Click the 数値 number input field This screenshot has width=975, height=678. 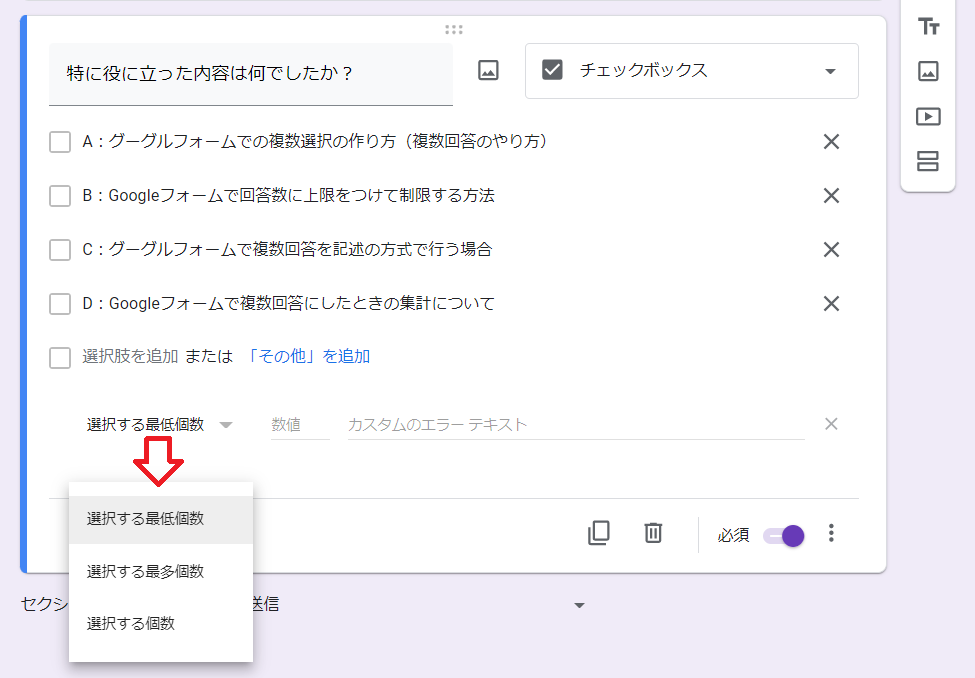(x=296, y=424)
